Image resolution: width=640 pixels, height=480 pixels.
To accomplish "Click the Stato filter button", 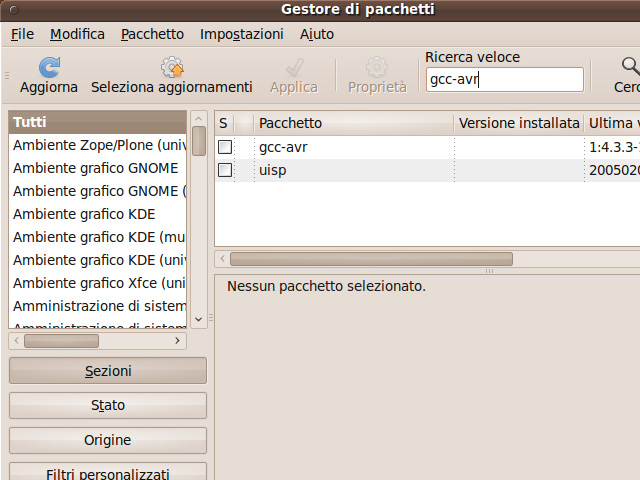I will (108, 406).
